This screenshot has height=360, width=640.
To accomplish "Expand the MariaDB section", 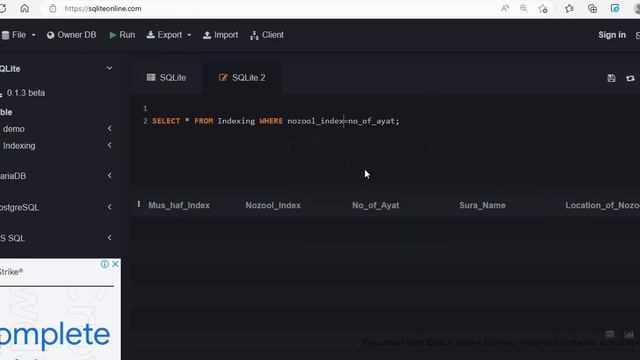I will [109, 176].
